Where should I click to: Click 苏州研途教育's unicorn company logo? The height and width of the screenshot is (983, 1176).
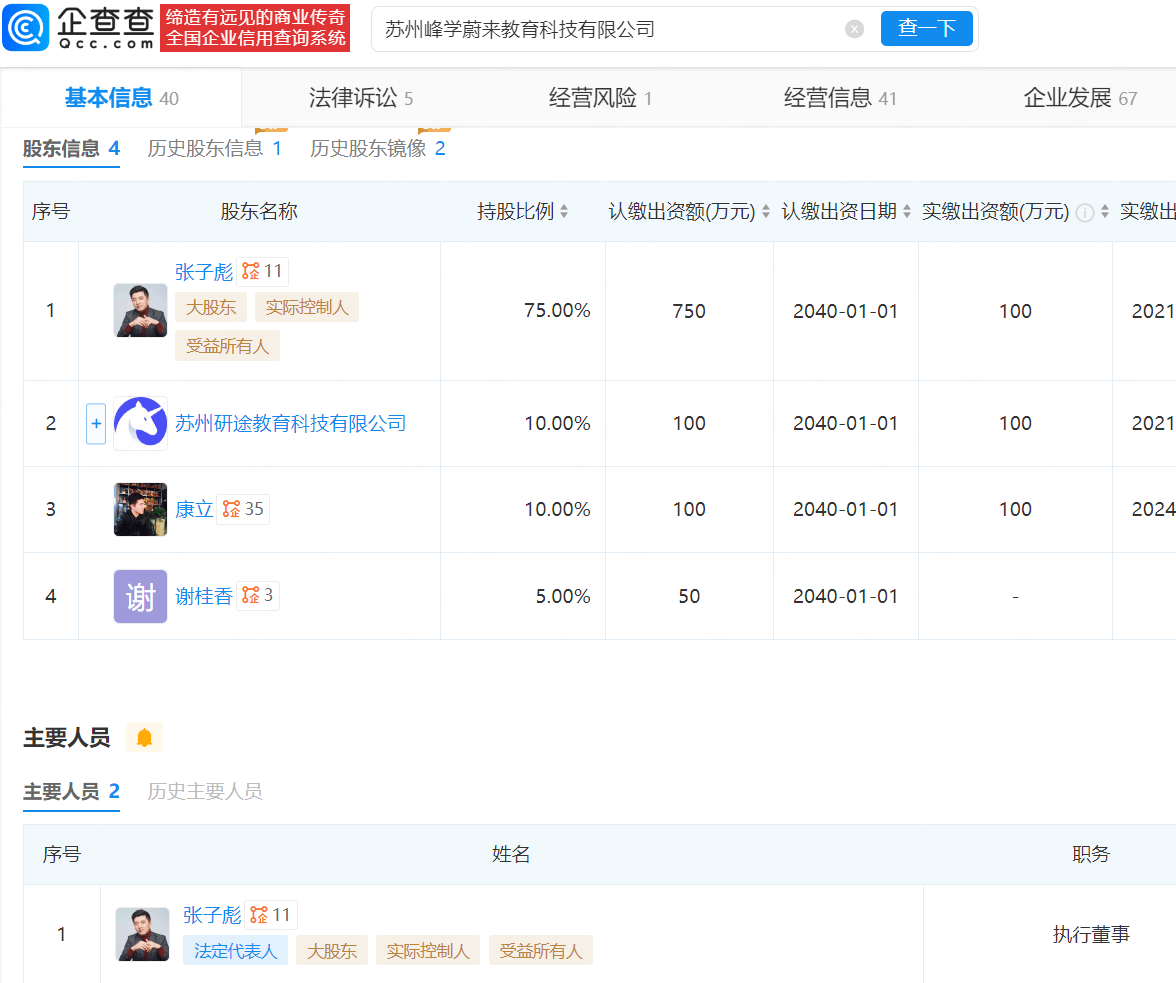[x=140, y=423]
